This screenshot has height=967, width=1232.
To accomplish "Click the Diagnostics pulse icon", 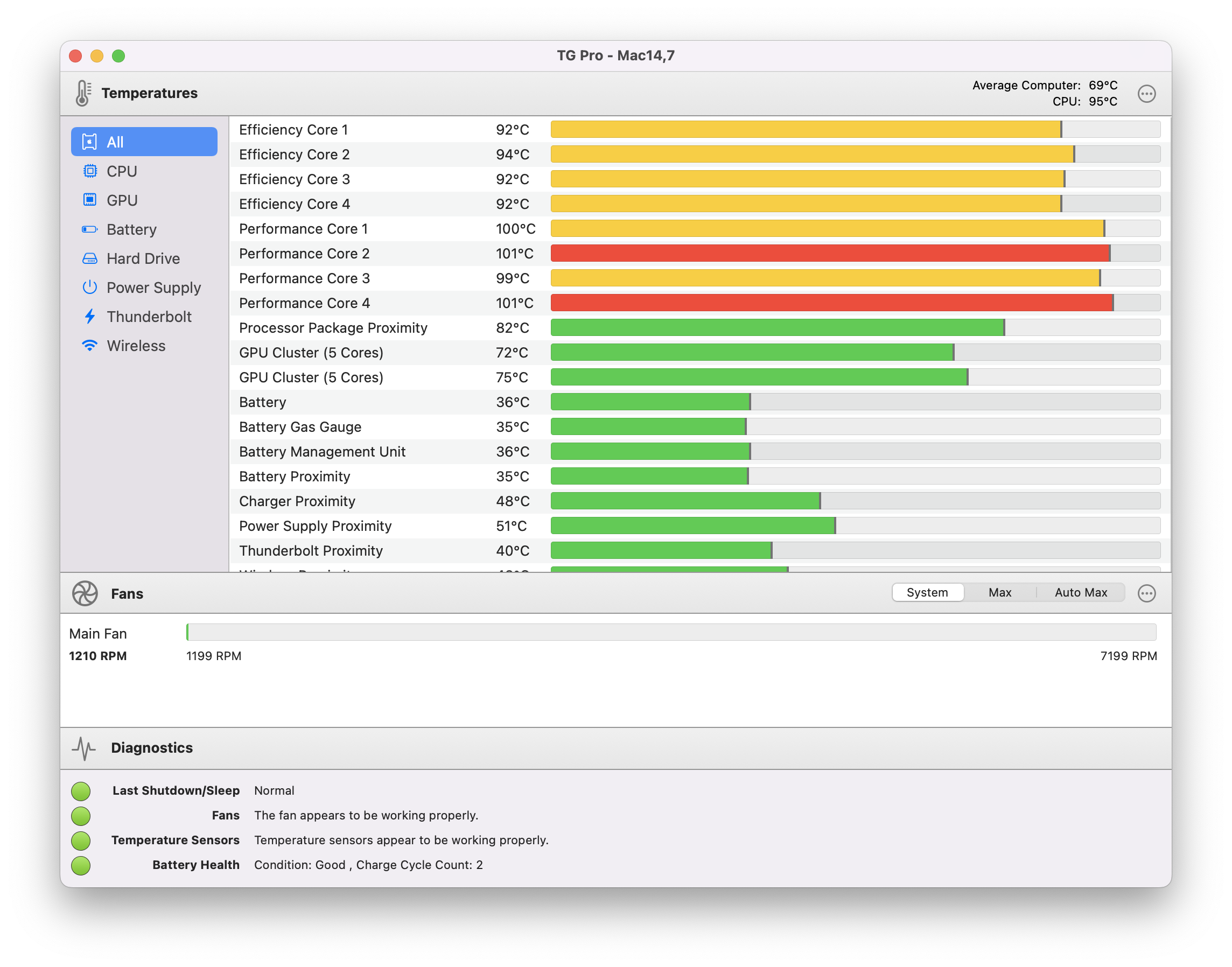I will tap(84, 748).
